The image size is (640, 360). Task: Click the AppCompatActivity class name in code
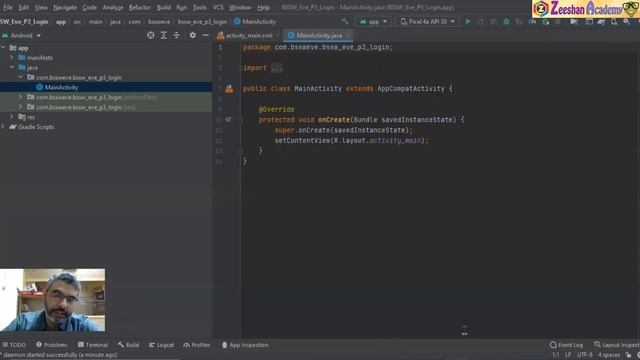click(411, 89)
